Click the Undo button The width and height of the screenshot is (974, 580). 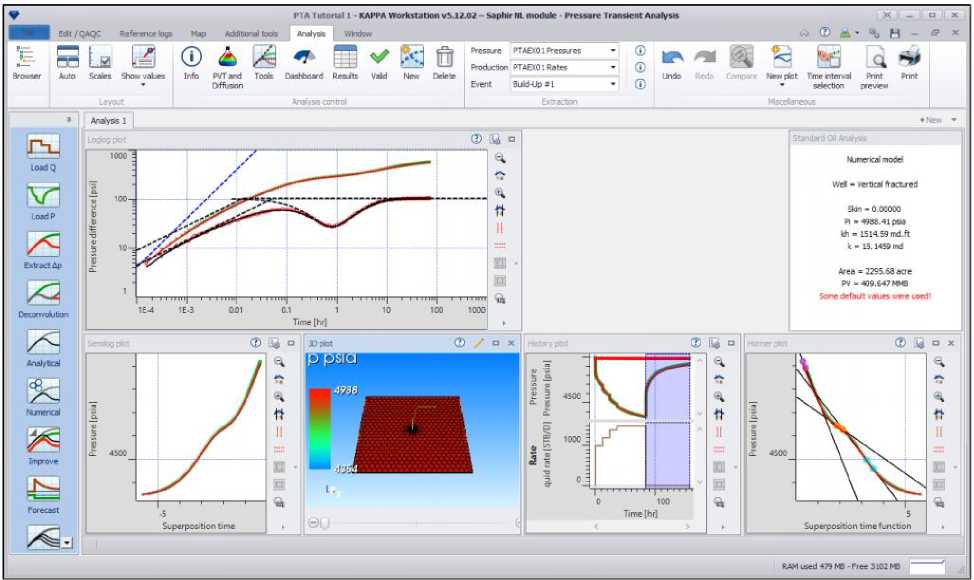tap(672, 61)
